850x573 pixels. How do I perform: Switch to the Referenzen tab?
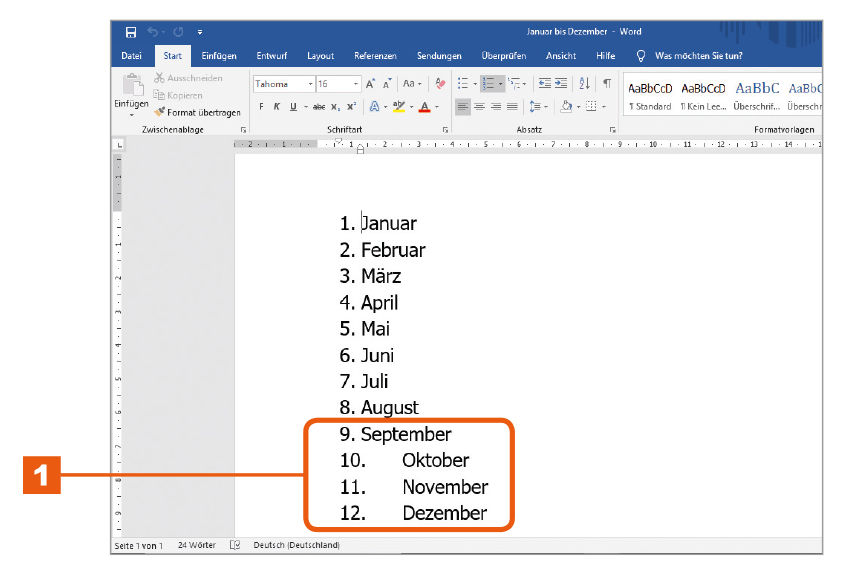click(375, 56)
